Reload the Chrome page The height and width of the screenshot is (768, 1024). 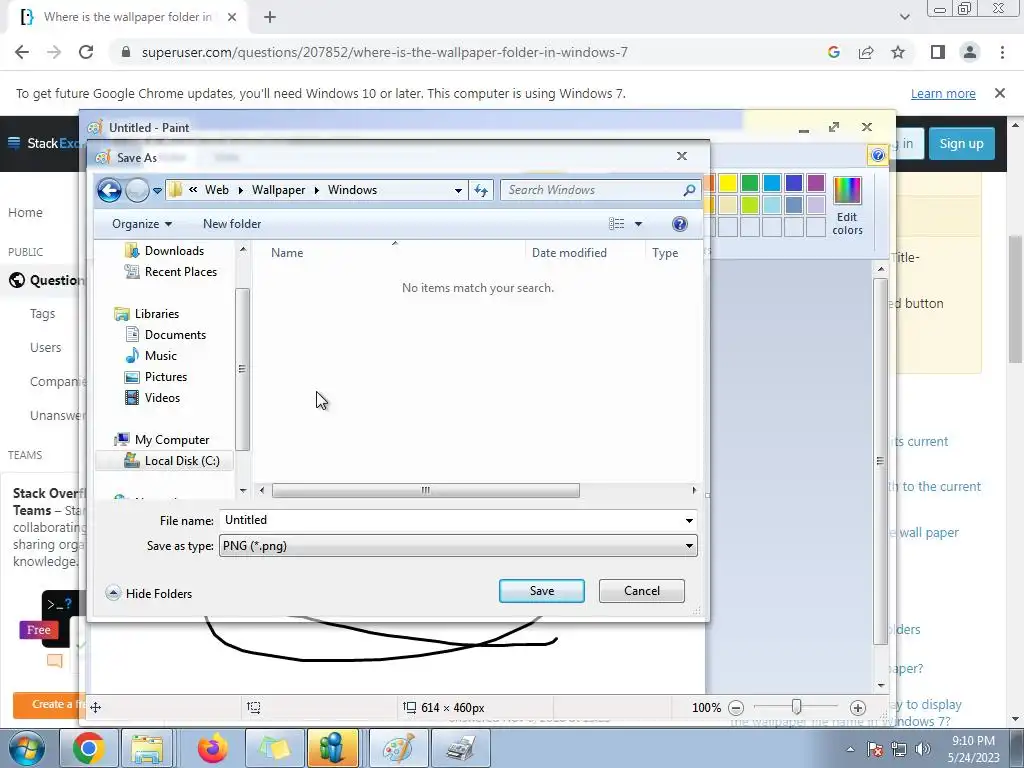[86, 52]
